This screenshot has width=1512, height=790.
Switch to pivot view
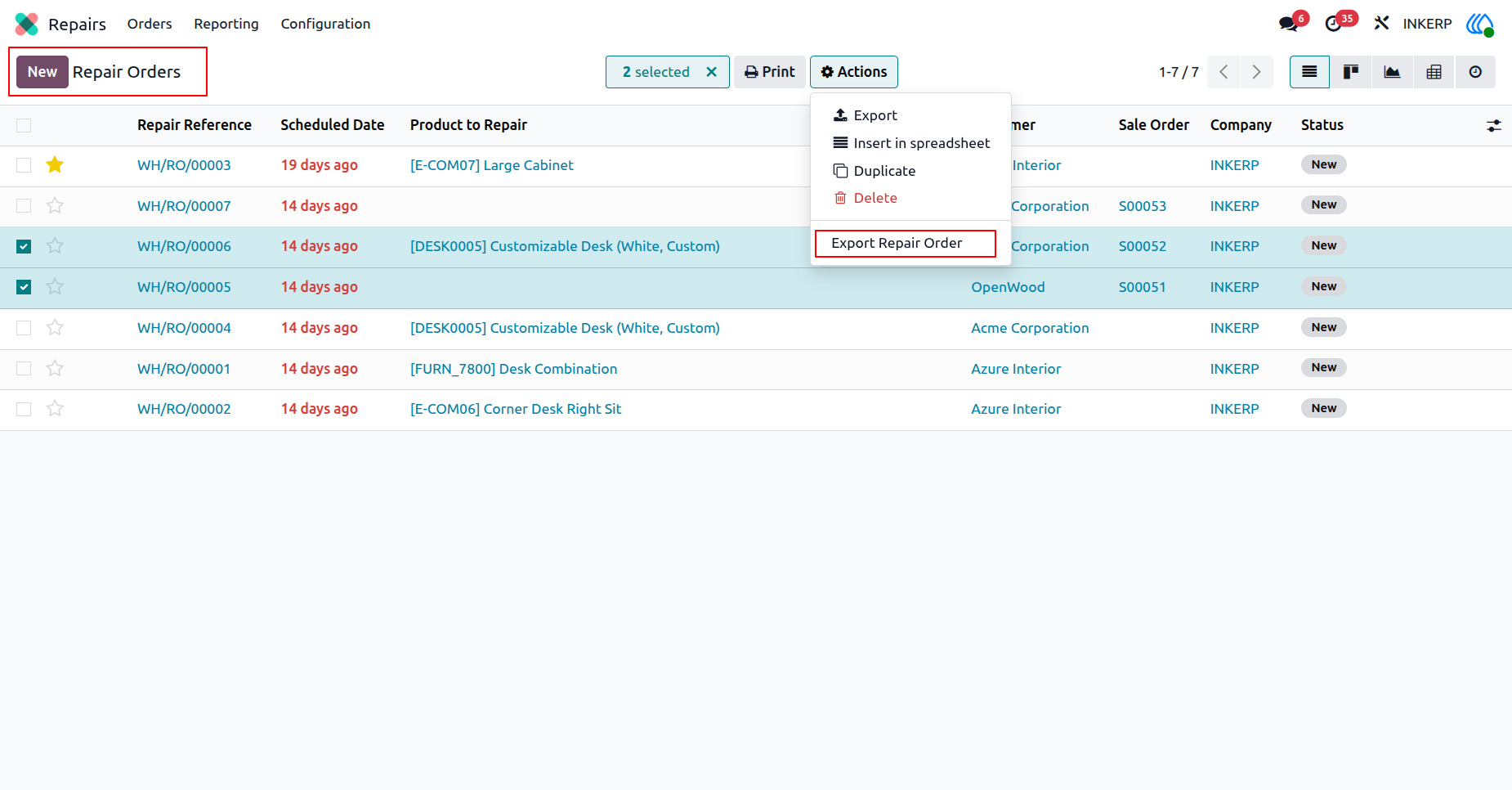click(x=1434, y=72)
